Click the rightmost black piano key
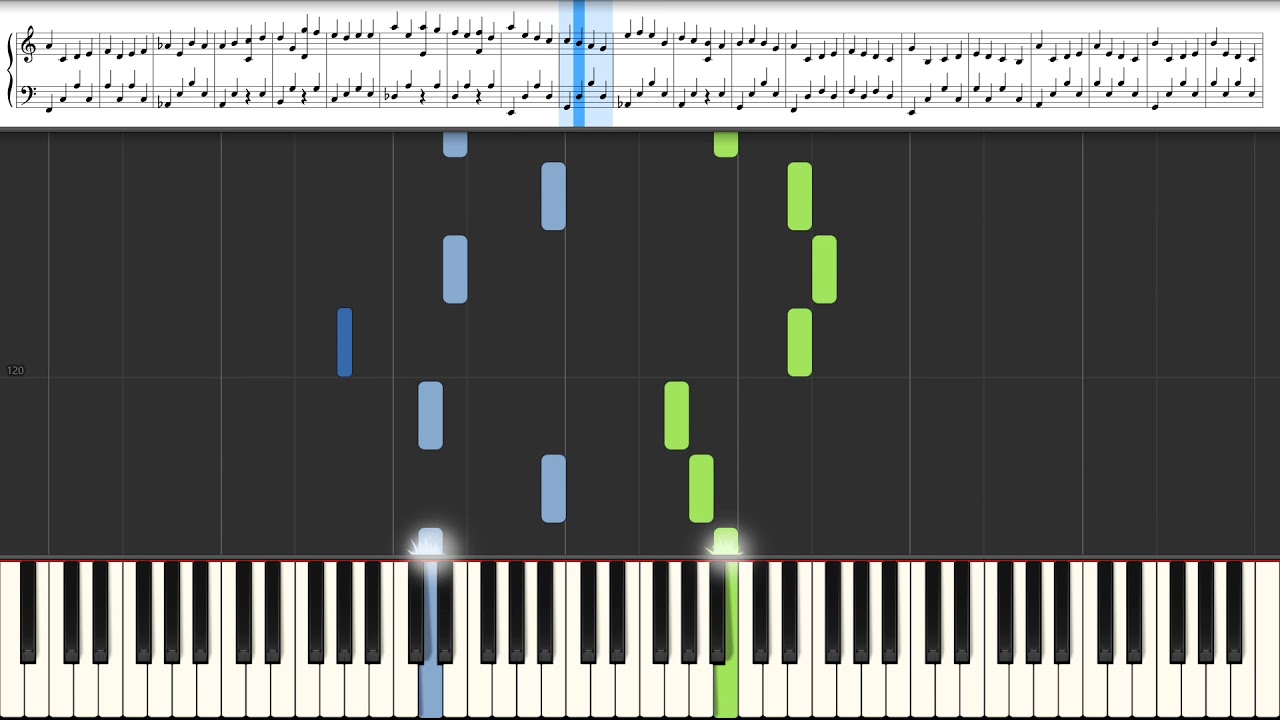The height and width of the screenshot is (720, 1280). coord(1235,612)
